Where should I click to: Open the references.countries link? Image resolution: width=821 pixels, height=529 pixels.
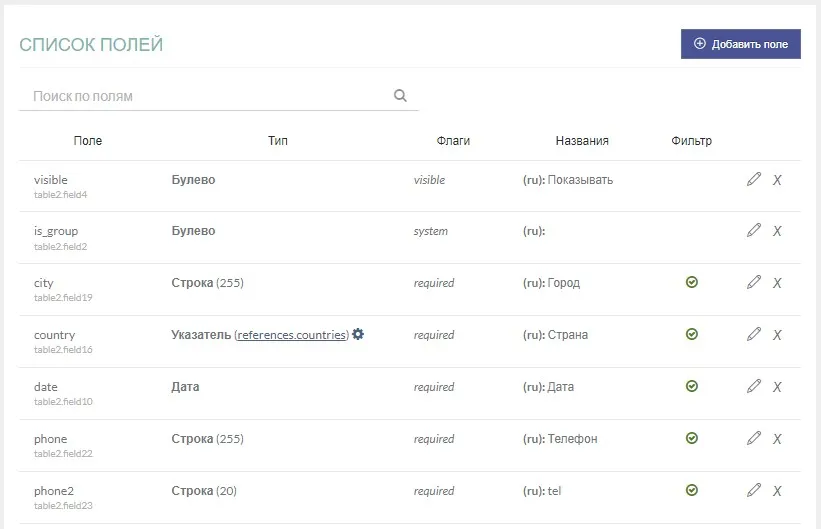tap(292, 335)
